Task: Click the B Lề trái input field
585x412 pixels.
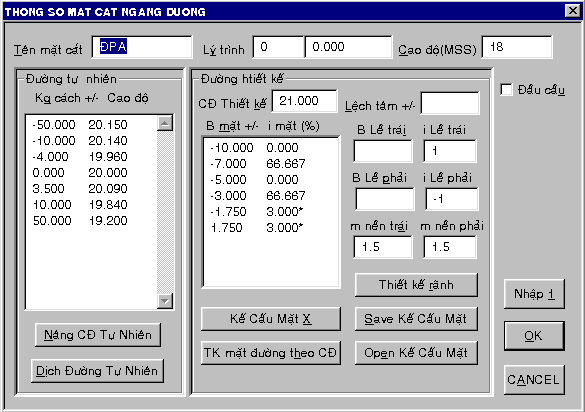Action: click(x=383, y=151)
